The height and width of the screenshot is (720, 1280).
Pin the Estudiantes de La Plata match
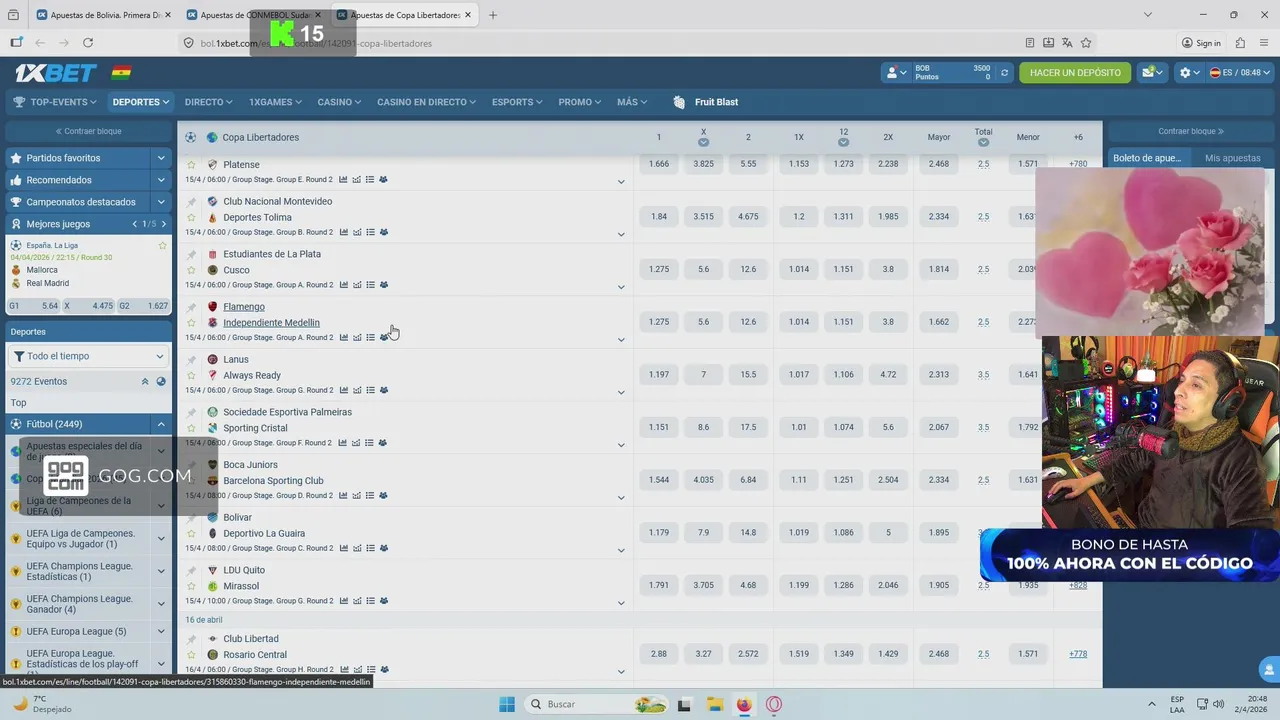pos(191,254)
